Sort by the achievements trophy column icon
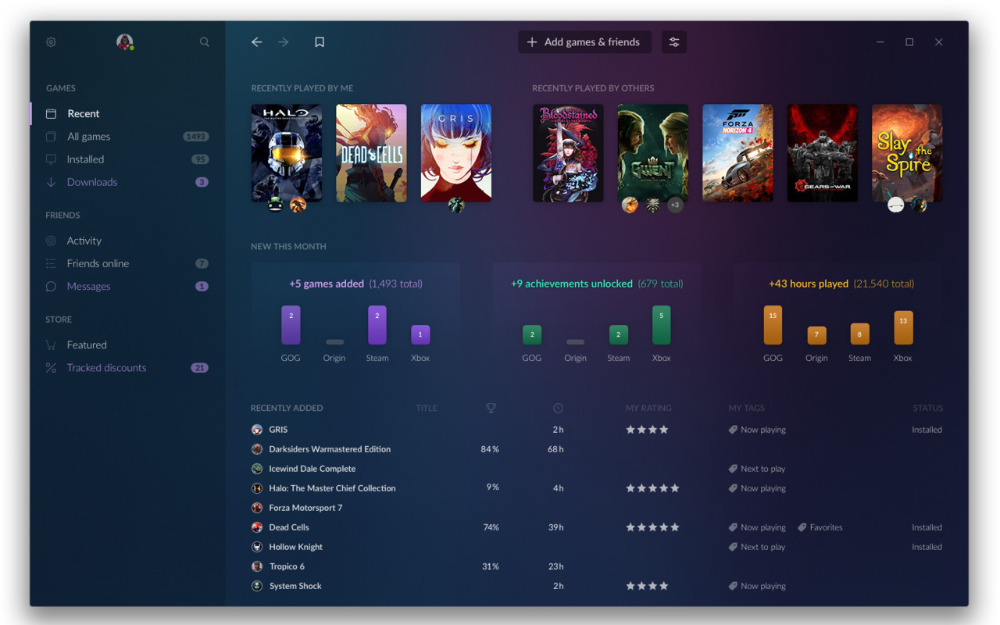 (x=490, y=408)
